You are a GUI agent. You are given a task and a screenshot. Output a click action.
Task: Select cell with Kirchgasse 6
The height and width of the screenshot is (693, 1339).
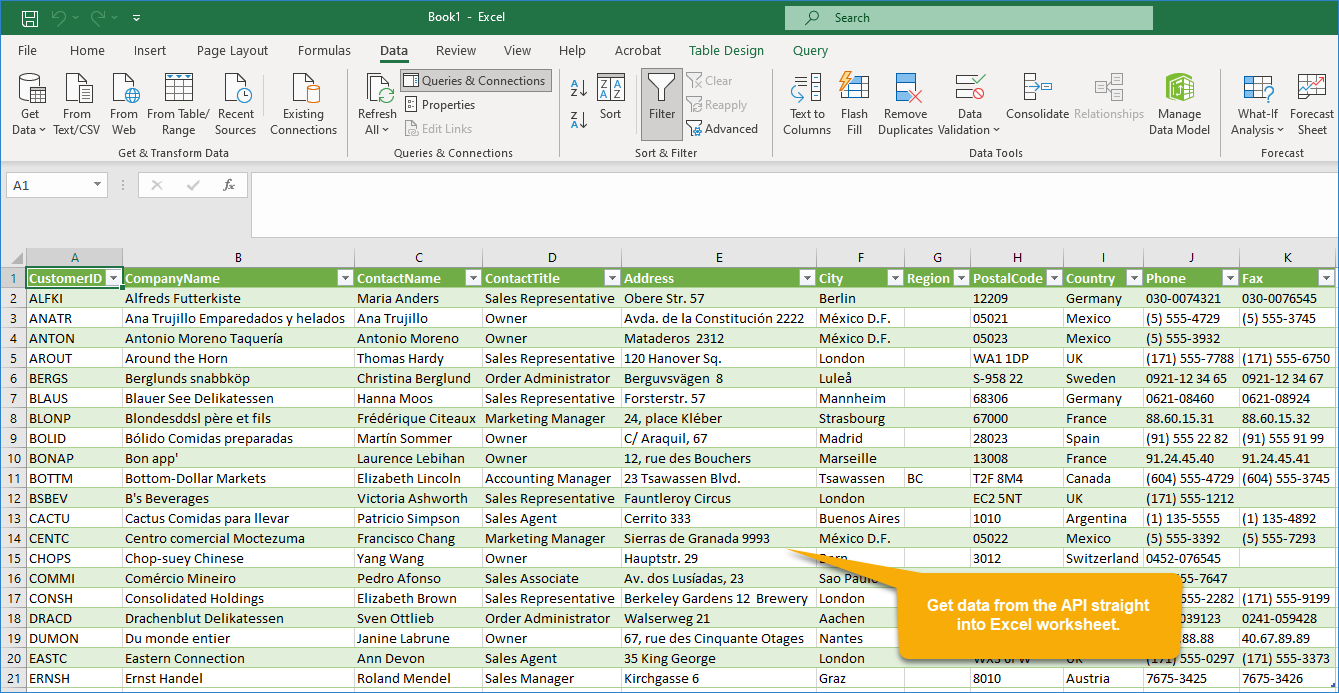719,678
